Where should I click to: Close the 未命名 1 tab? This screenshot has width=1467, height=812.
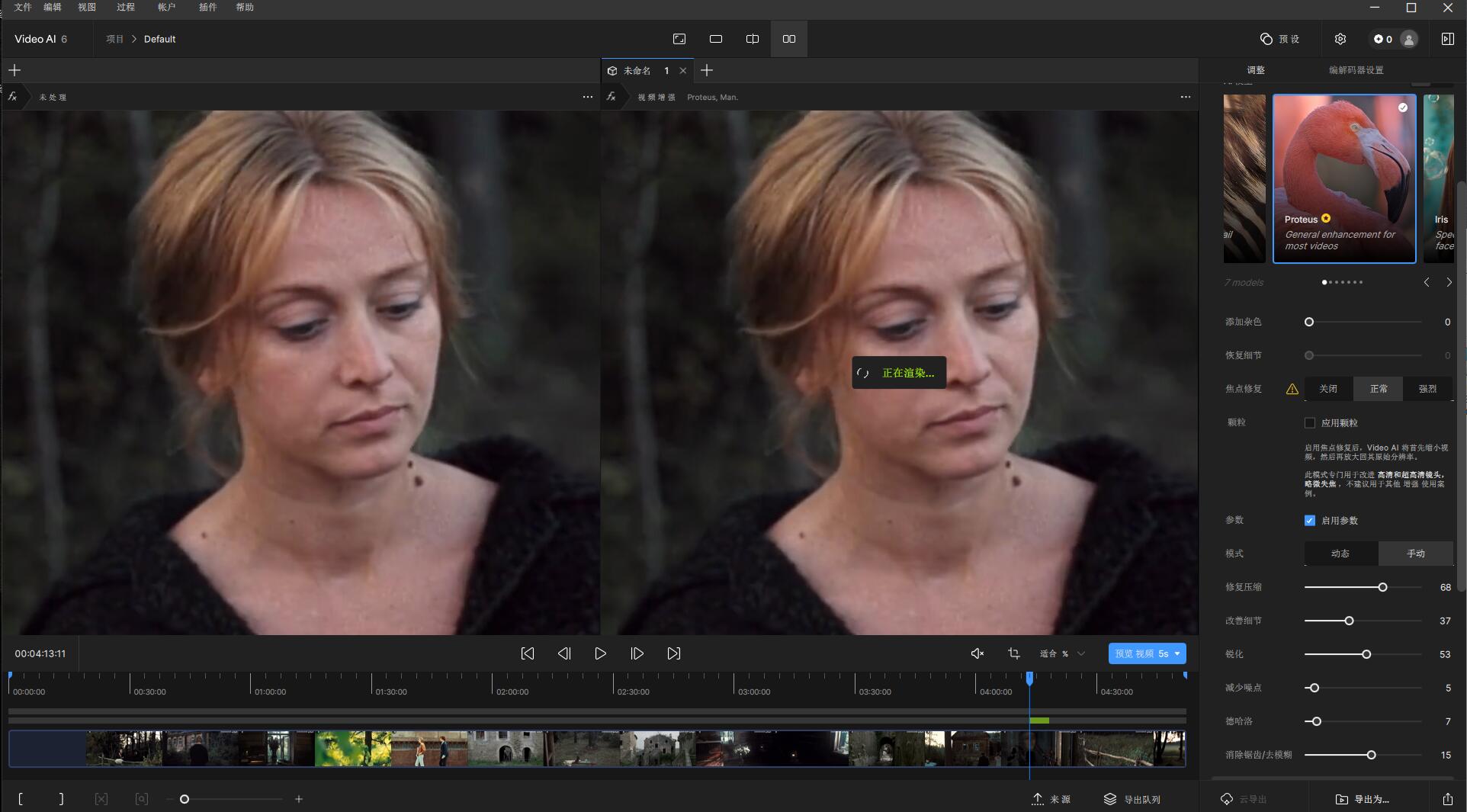tap(683, 70)
